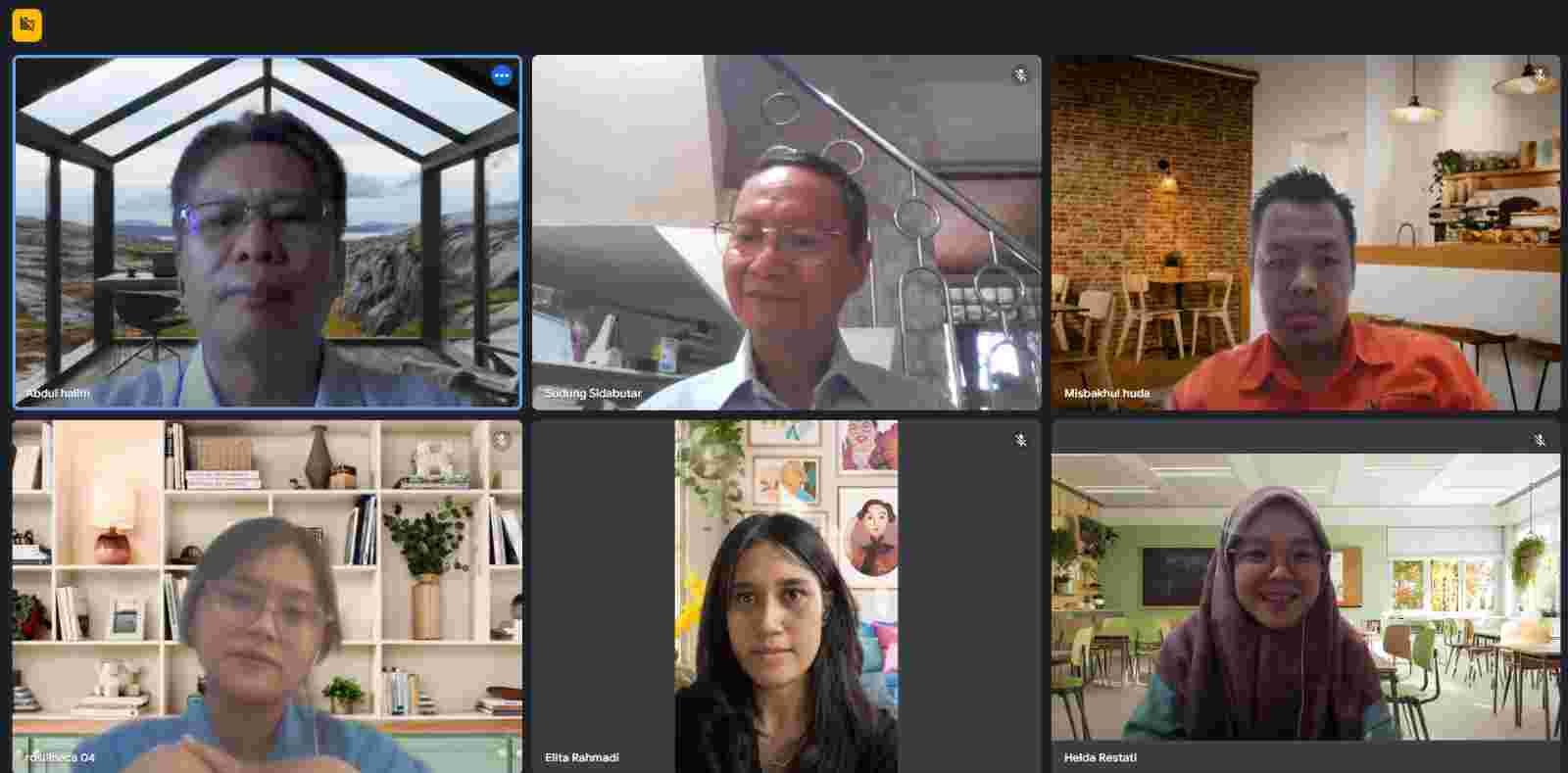The image size is (1568, 773).
Task: Click the Sudung Sidabutar name label
Action: click(x=593, y=393)
